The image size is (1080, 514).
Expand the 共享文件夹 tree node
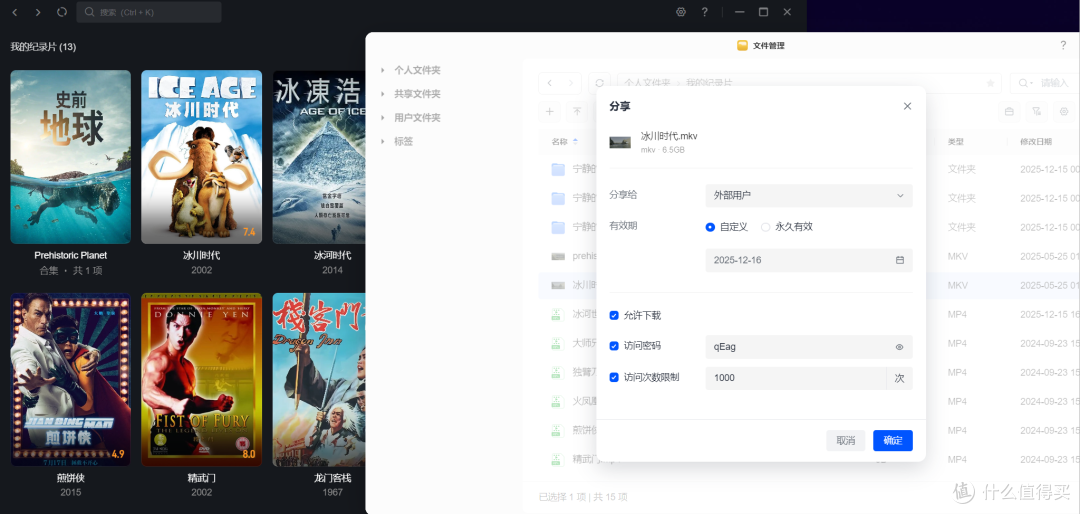[x=383, y=94]
